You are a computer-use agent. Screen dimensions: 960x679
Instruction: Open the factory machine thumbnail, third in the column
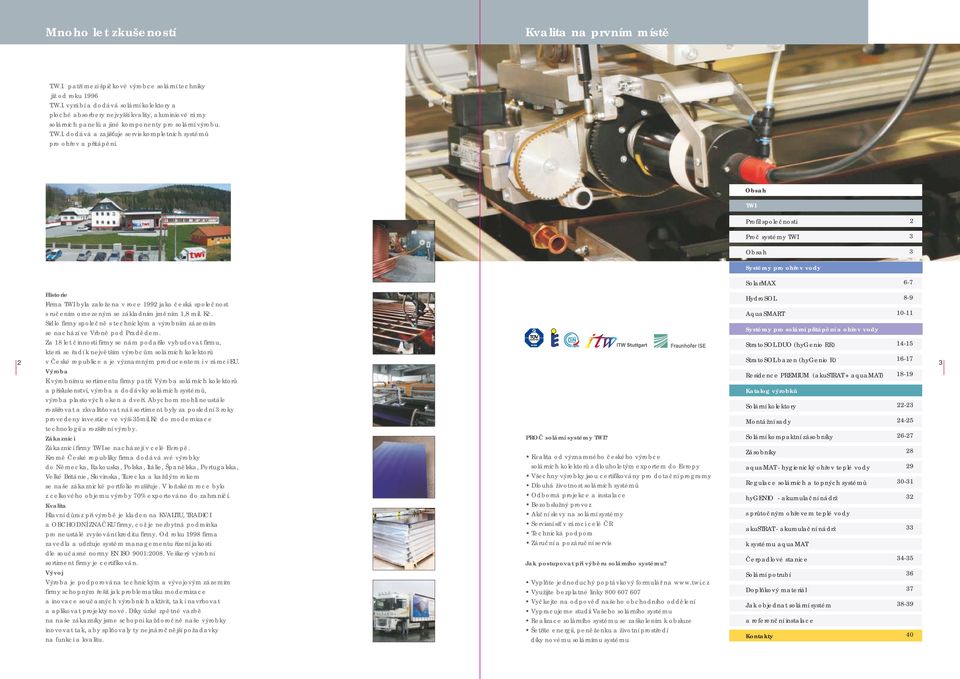(x=404, y=395)
